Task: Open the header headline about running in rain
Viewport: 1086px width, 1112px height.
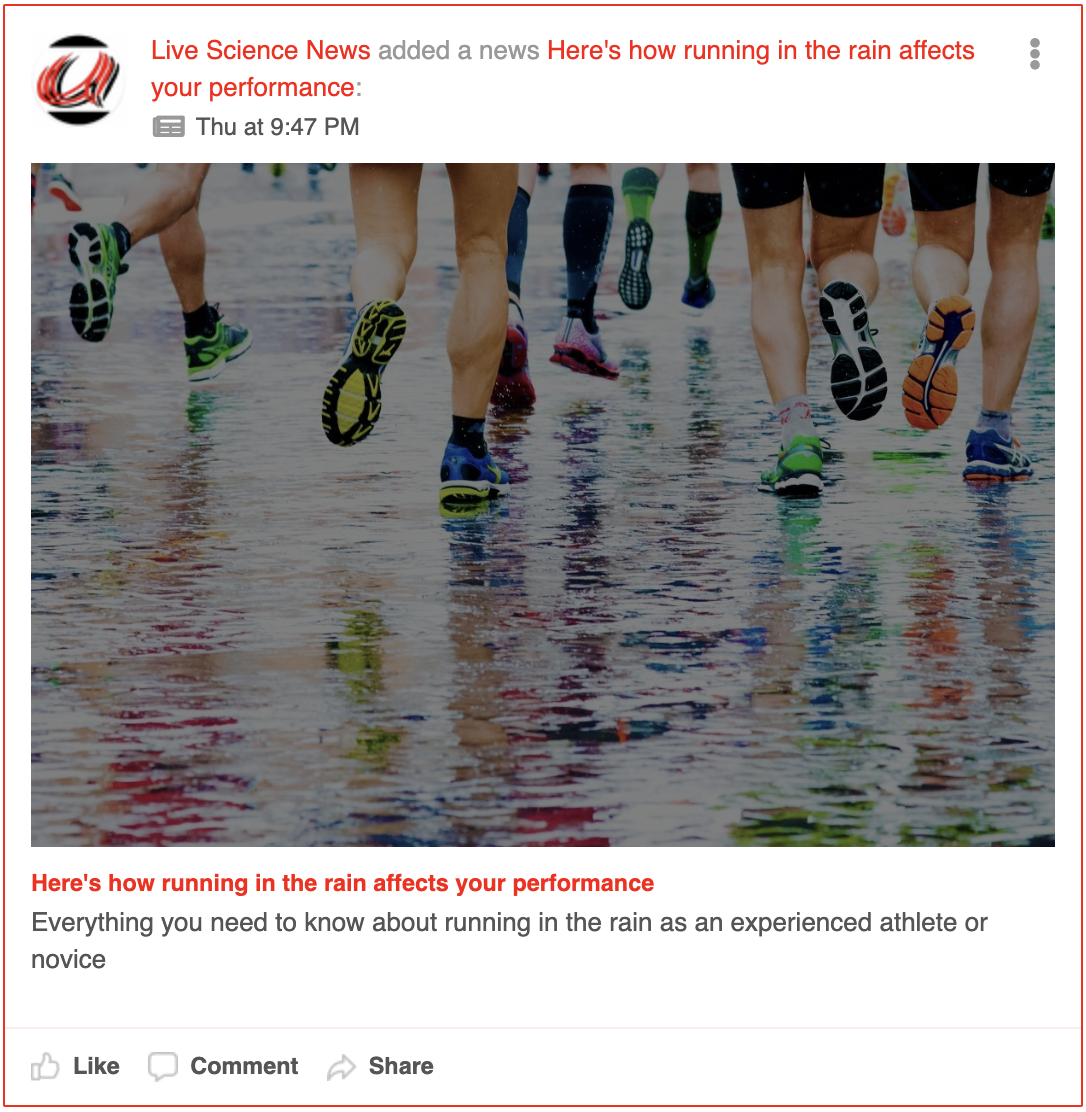Action: tap(563, 69)
